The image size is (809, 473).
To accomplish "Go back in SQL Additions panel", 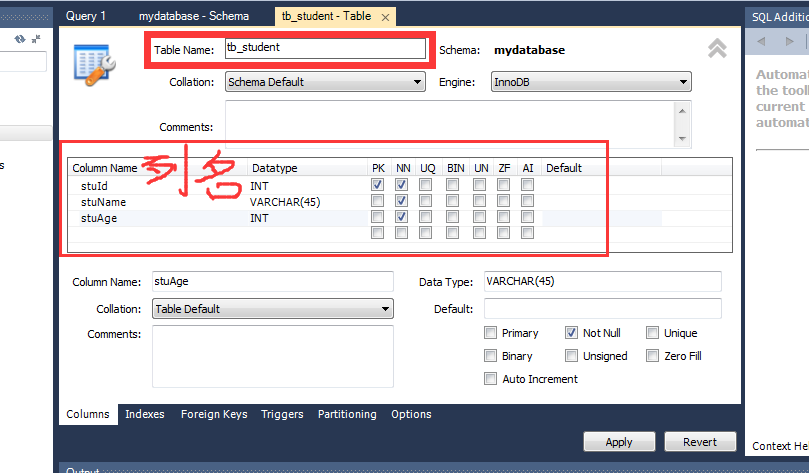I will tap(761, 41).
